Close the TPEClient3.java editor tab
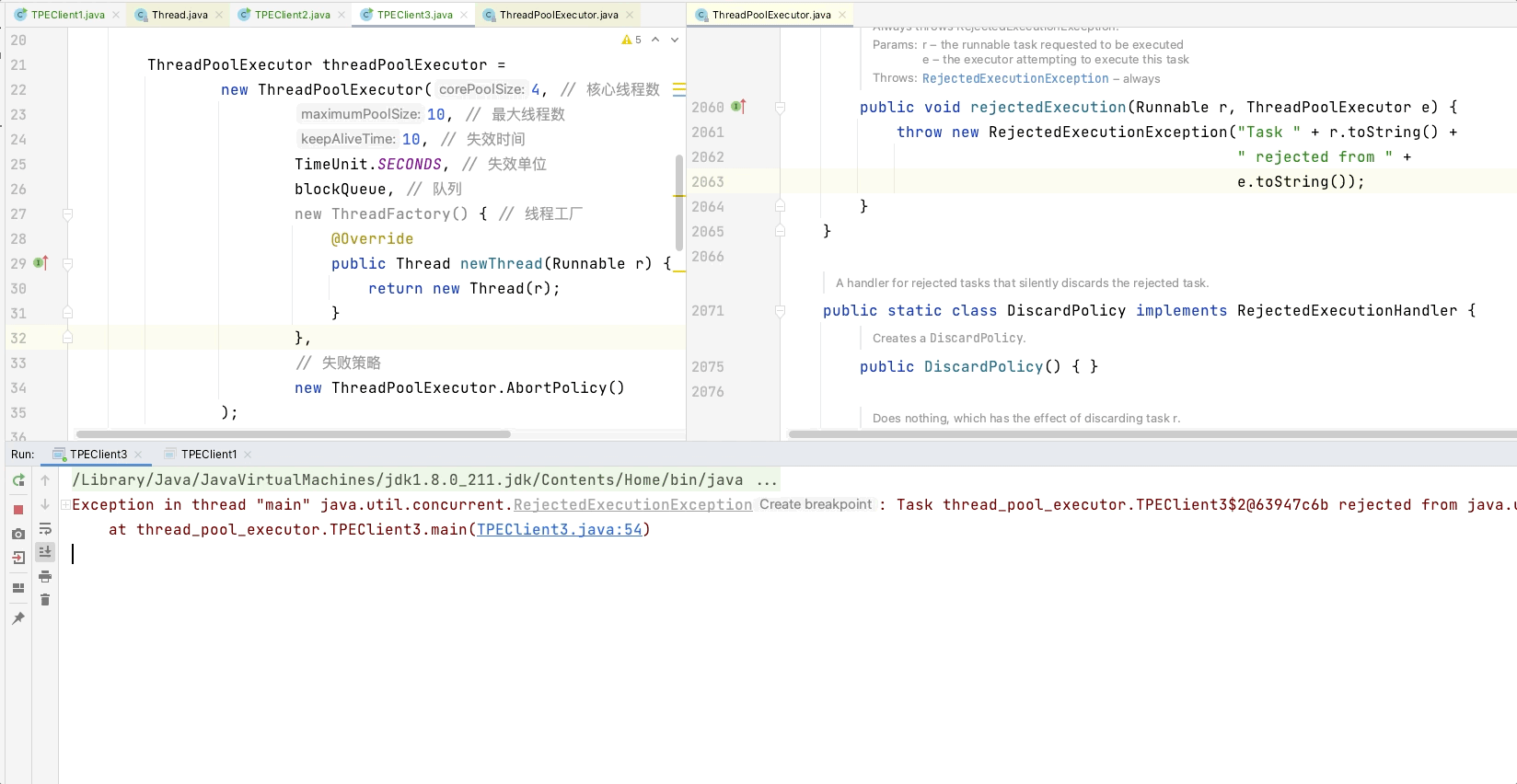 click(463, 15)
